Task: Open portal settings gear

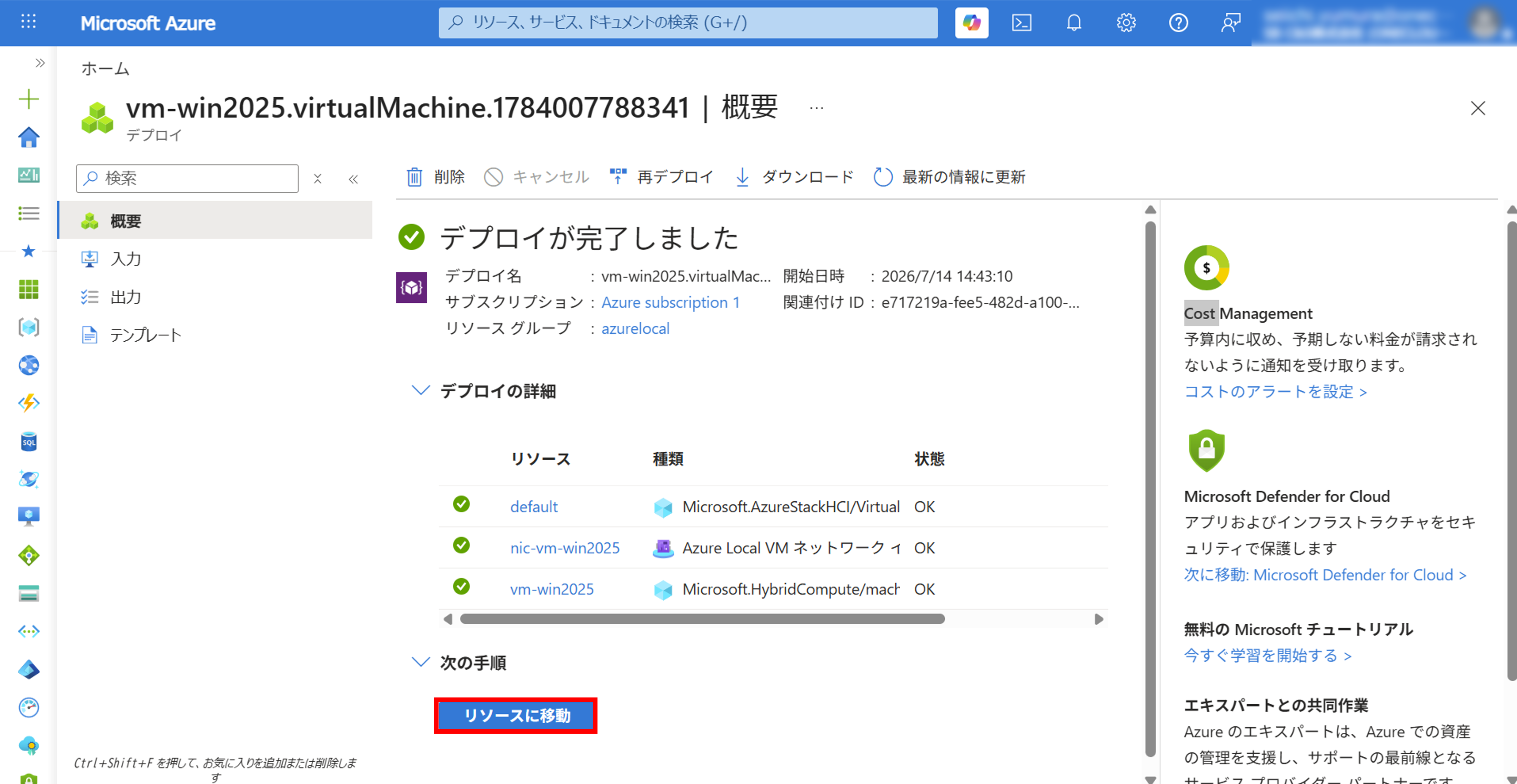Action: [x=1126, y=23]
